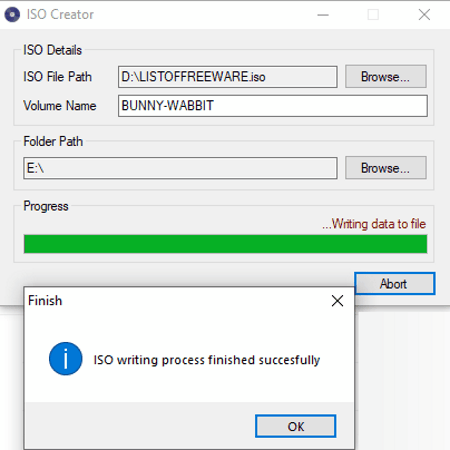The width and height of the screenshot is (450, 450).
Task: Confirm the Finish dialog with OK
Action: point(295,426)
